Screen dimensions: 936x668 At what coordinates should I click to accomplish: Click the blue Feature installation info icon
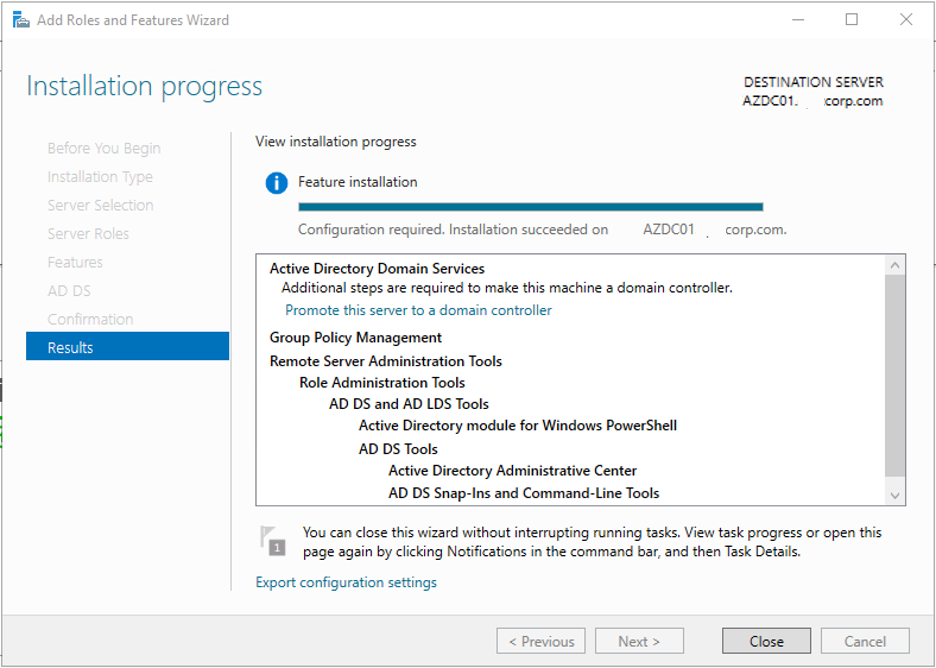[x=276, y=183]
